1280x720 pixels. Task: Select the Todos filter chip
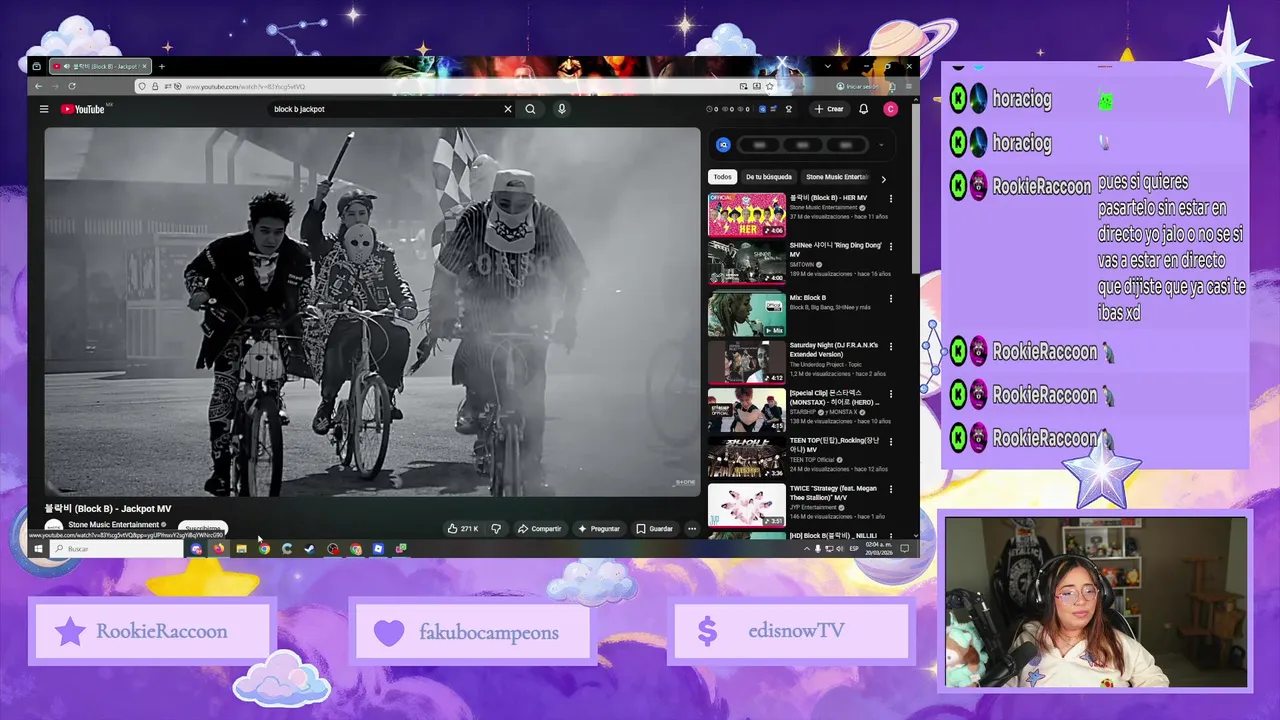[x=722, y=177]
